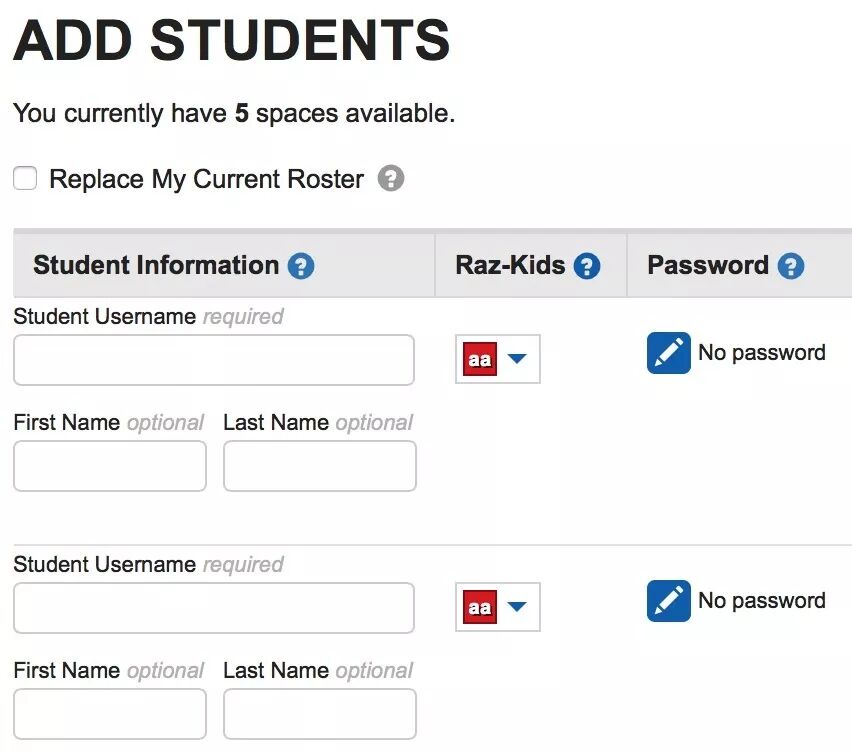852x752 pixels.
Task: Expand first student's Raz-Kids level dropdown arrow
Action: pyautogui.click(x=517, y=358)
